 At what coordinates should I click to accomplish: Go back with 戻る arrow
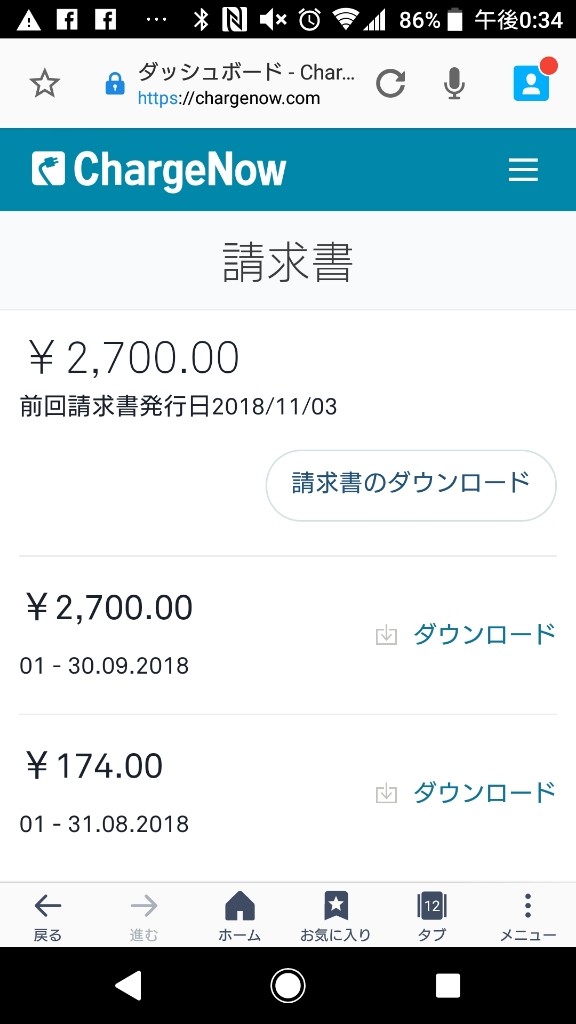tap(48, 916)
